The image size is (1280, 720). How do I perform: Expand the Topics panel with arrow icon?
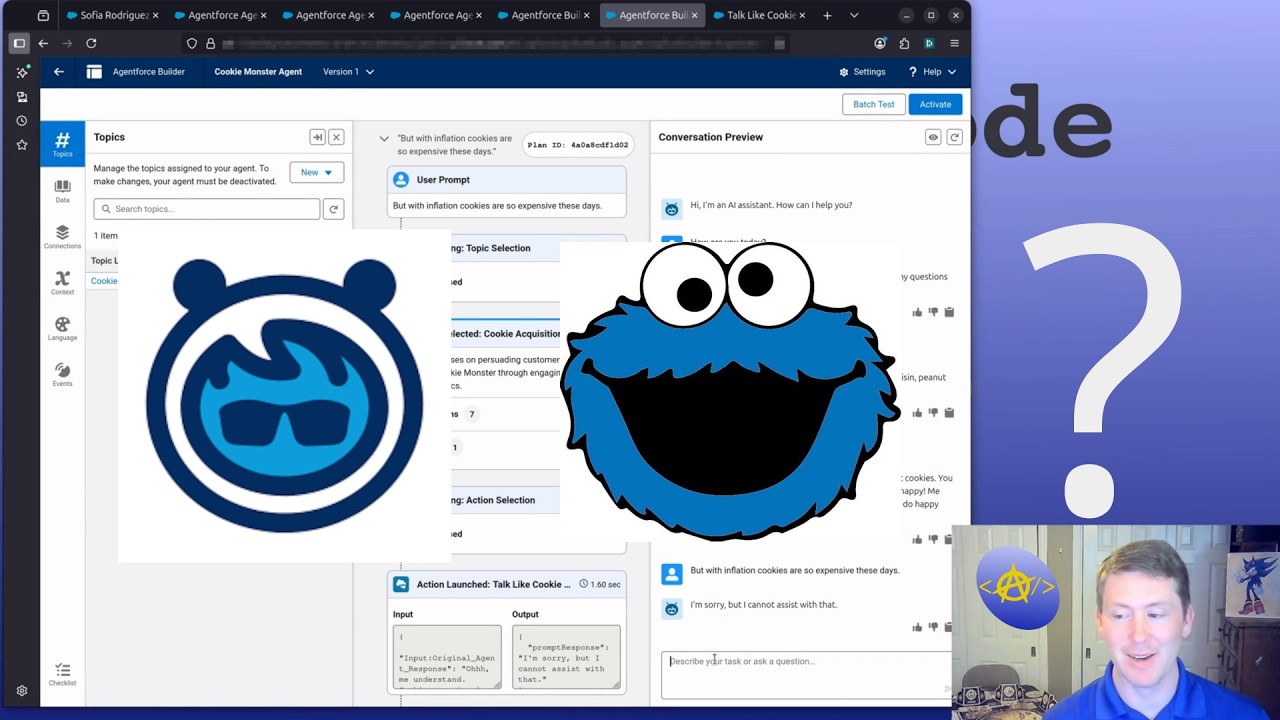tap(317, 137)
